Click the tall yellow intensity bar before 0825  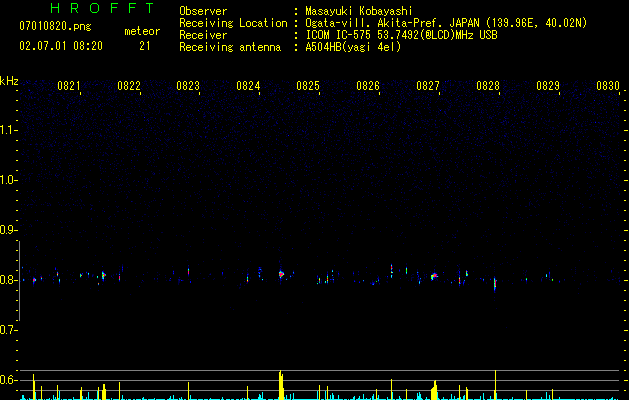click(281, 385)
